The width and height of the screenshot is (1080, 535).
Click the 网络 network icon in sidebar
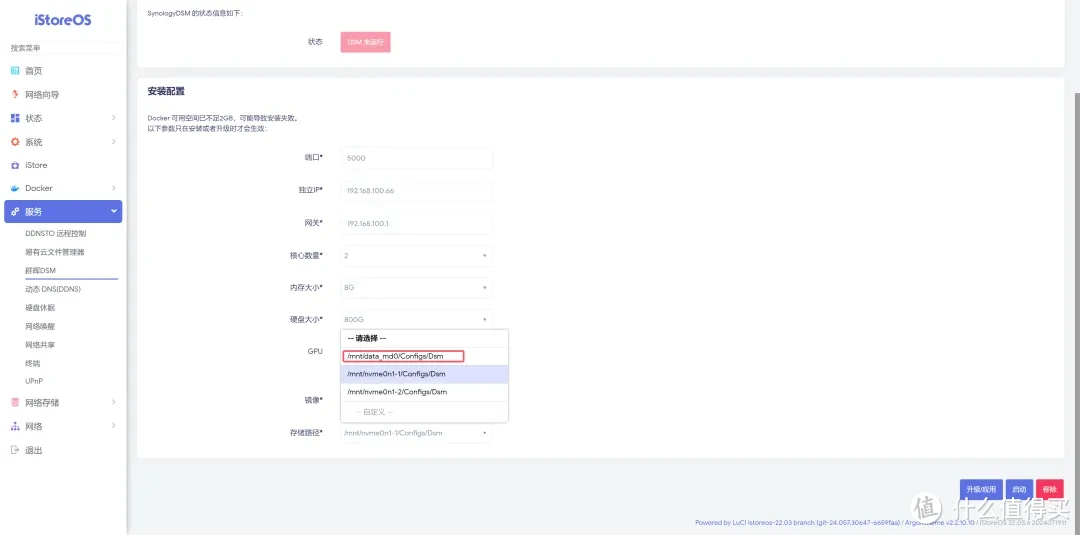pos(15,426)
